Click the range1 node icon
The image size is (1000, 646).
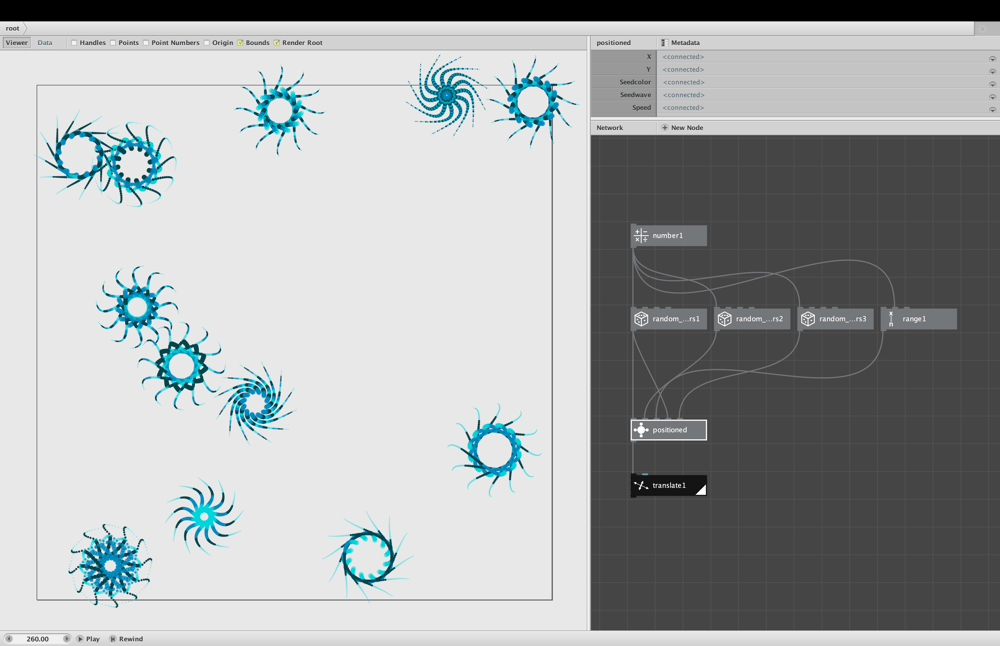891,319
